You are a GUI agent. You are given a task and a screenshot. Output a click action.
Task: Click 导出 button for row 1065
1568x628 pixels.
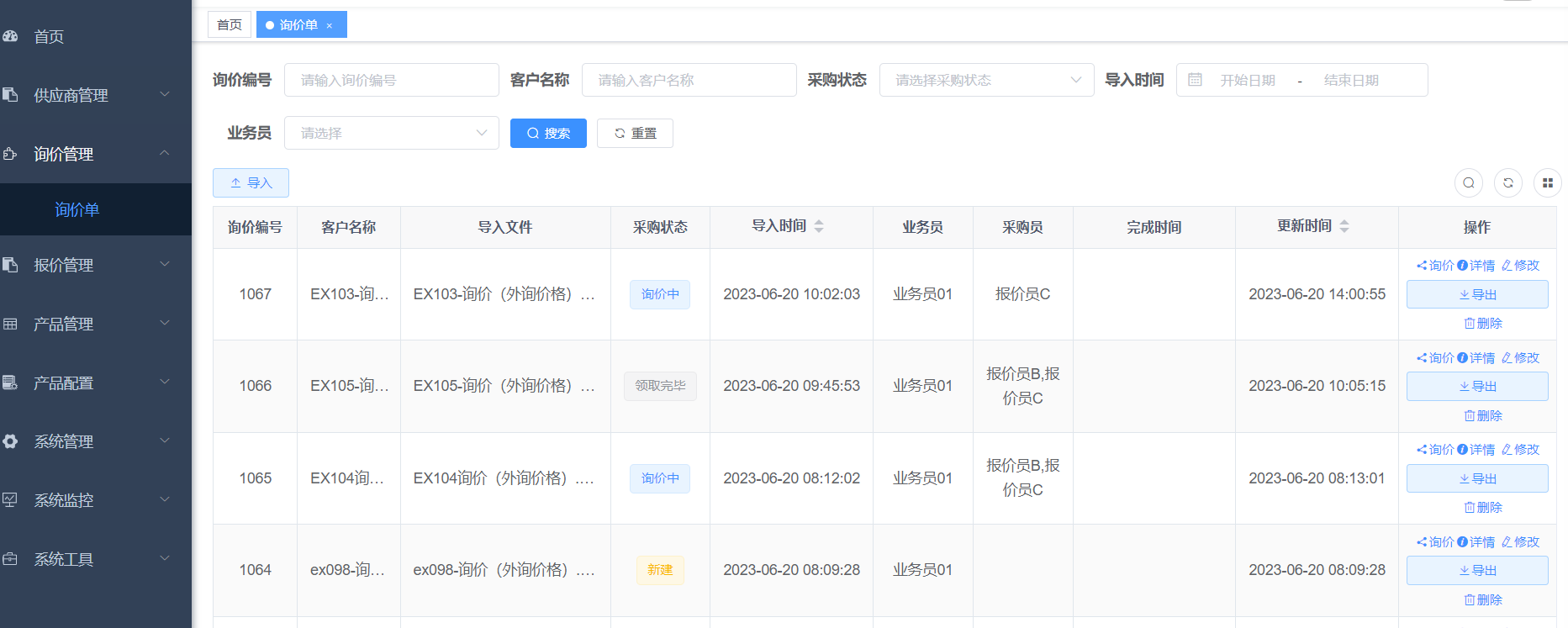pos(1477,478)
